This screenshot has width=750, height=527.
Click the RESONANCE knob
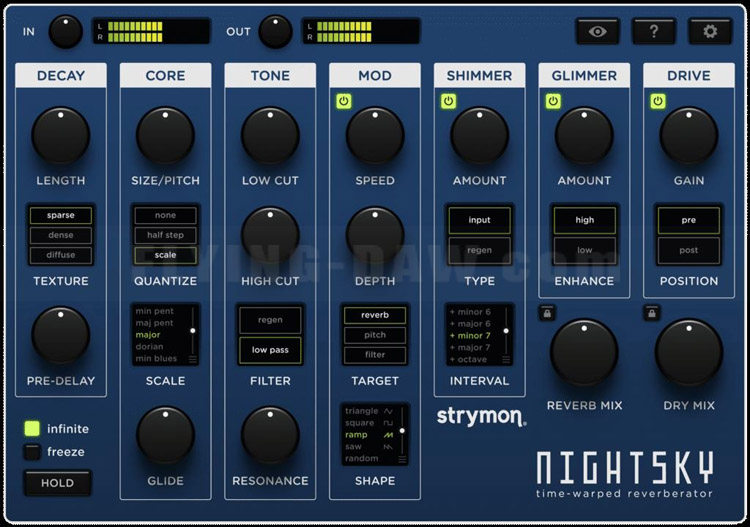[x=270, y=436]
